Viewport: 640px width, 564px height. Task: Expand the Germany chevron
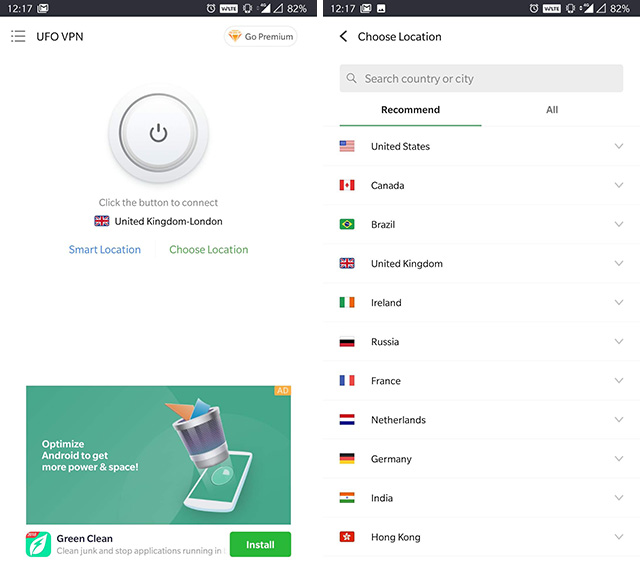(x=619, y=459)
